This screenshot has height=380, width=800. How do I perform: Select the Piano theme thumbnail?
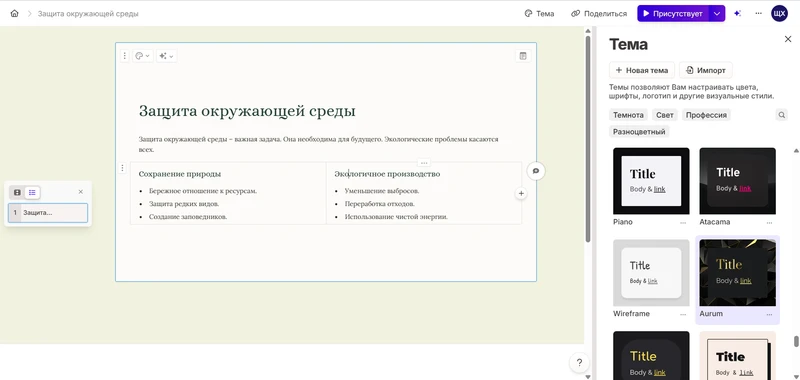point(651,181)
